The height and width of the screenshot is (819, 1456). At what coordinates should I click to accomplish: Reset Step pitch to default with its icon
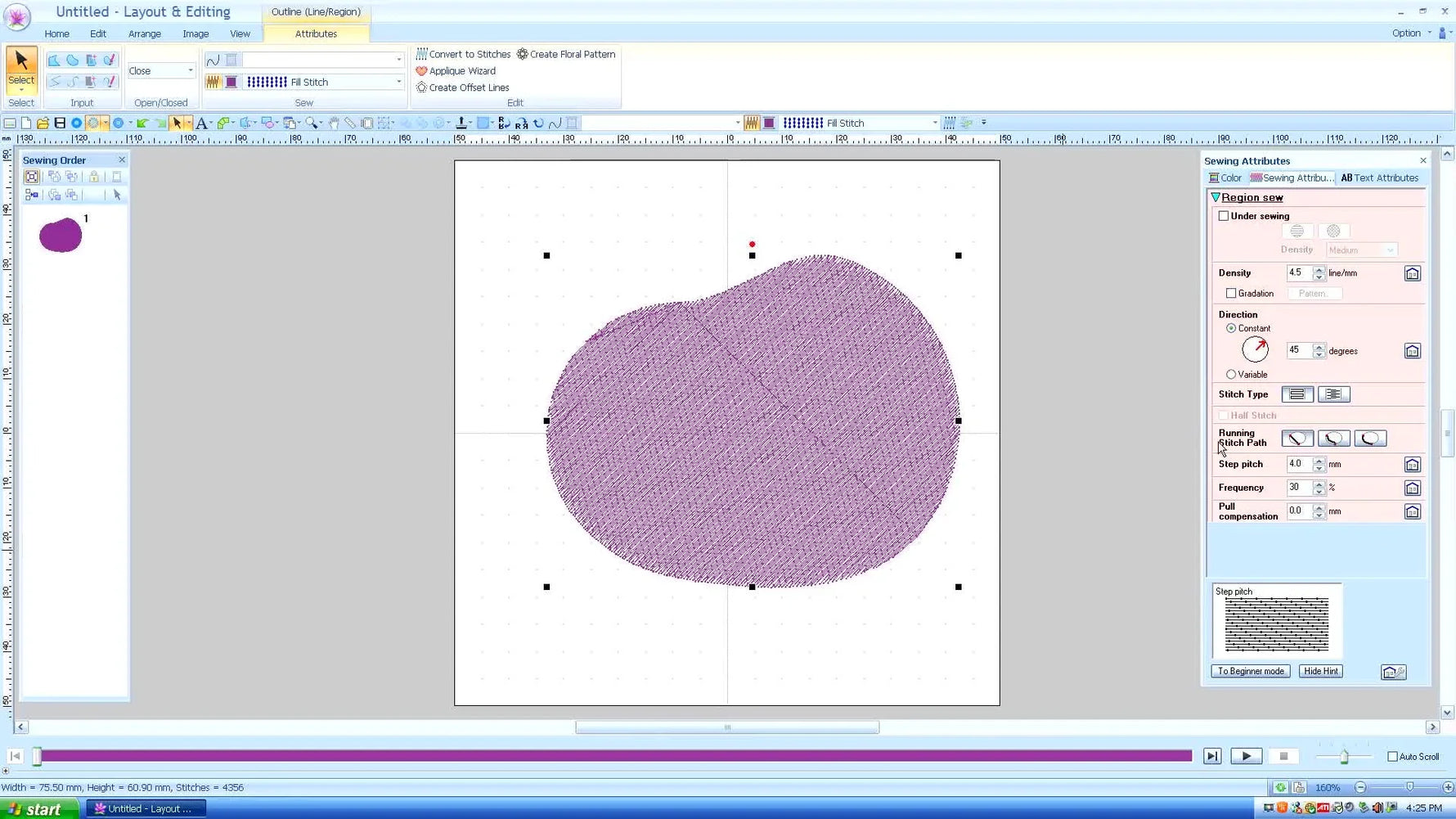[1413, 465]
